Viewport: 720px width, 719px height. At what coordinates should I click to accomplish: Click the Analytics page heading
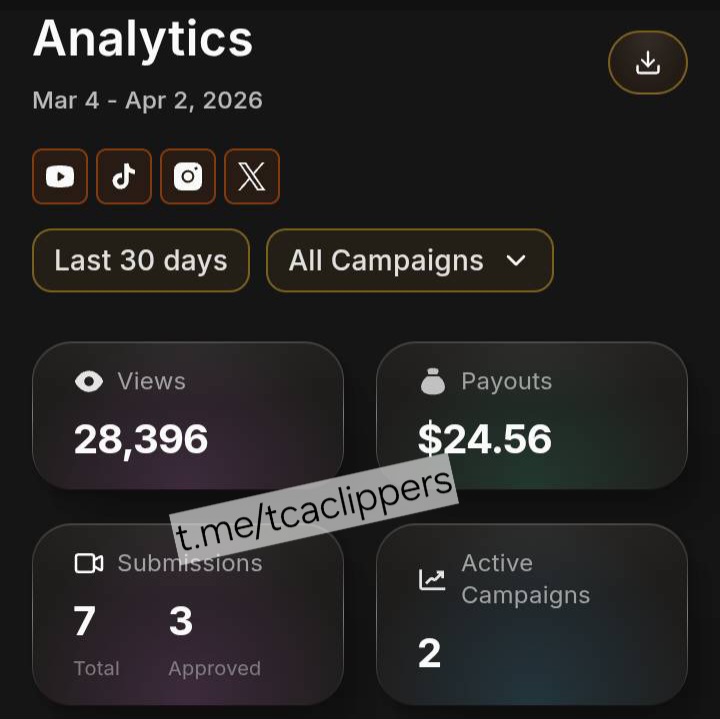coord(143,39)
